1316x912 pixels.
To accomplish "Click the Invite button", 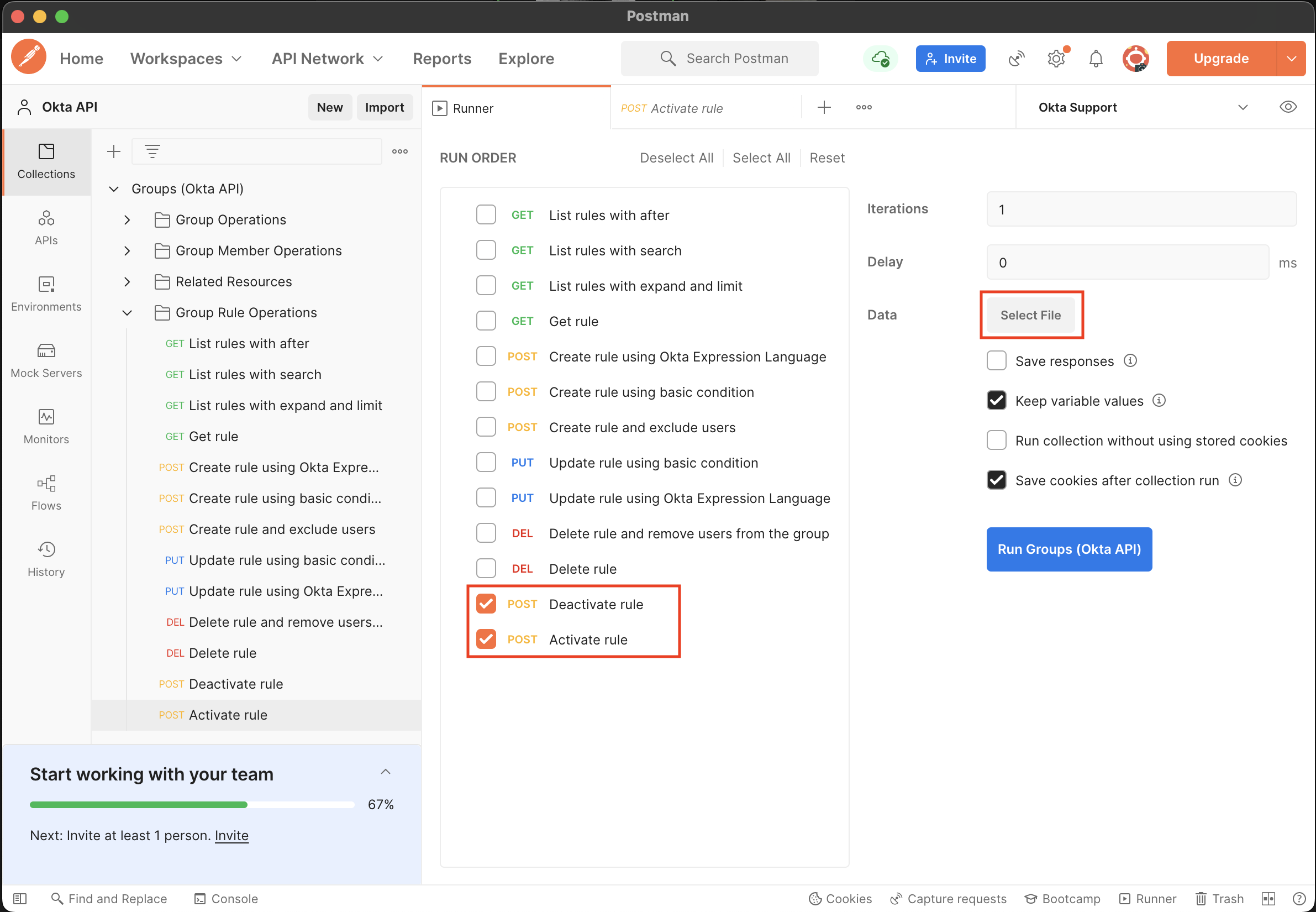I will [x=950, y=58].
